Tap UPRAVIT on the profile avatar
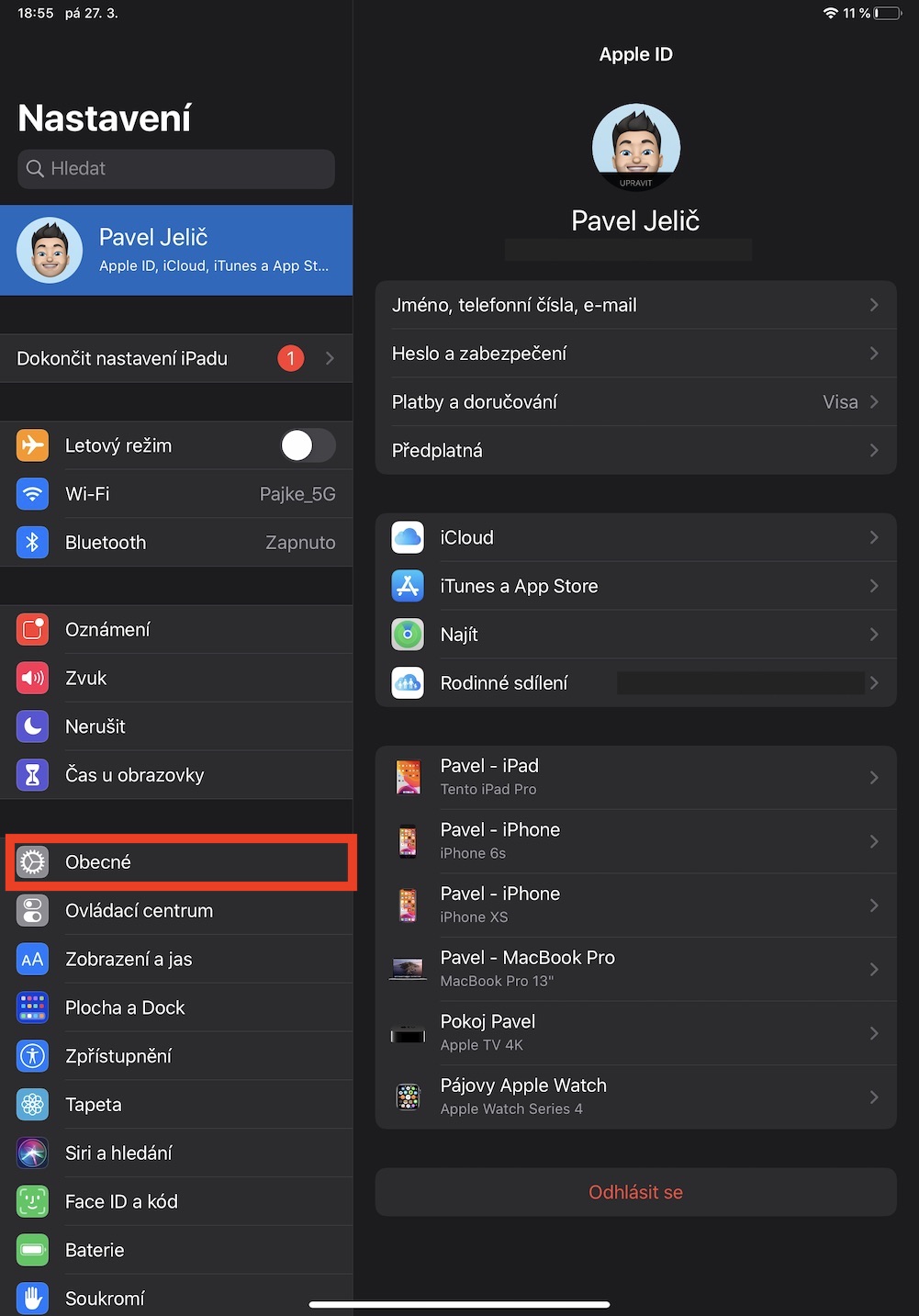 pyautogui.click(x=635, y=183)
